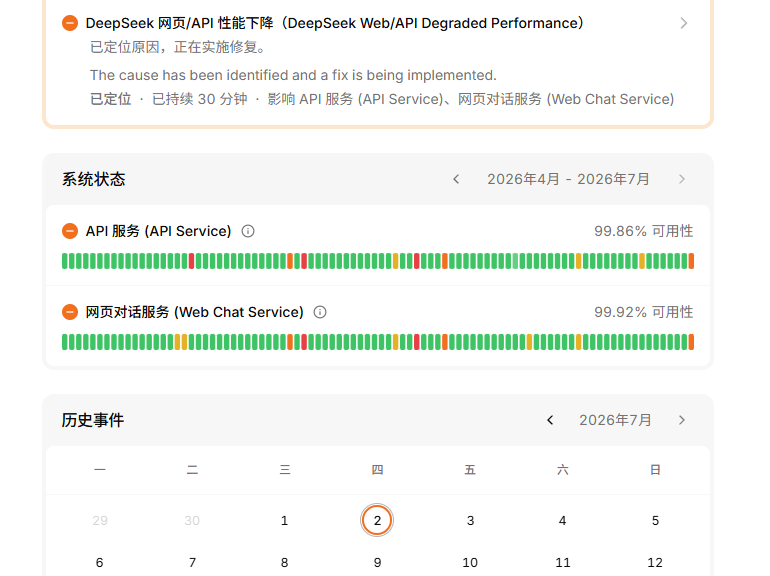Screen dimensions: 770x576
Task: Click the 99.86% 可用性 value
Action: [643, 231]
